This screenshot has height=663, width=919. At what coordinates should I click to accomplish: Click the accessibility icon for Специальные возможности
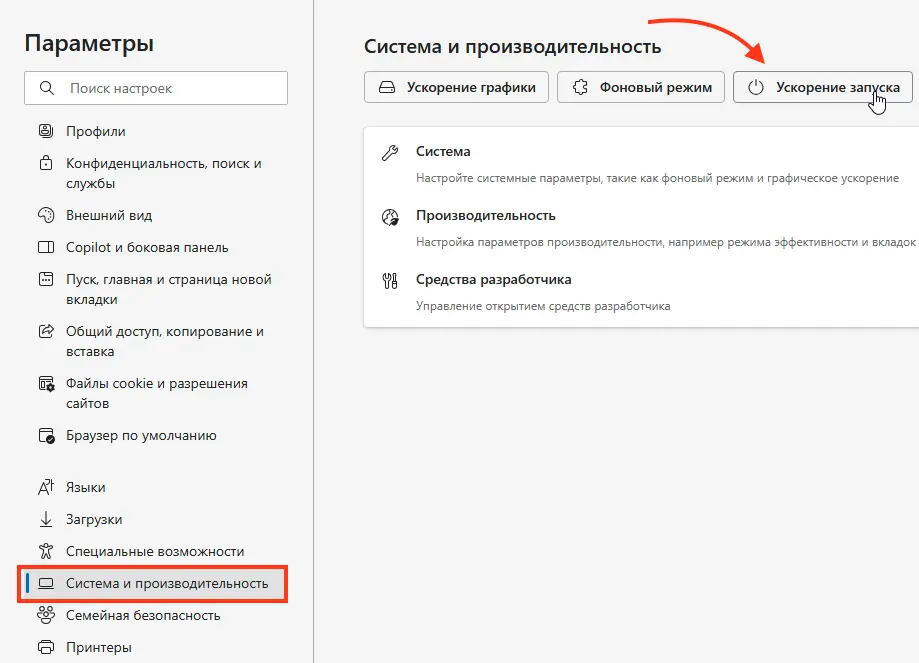tap(46, 551)
